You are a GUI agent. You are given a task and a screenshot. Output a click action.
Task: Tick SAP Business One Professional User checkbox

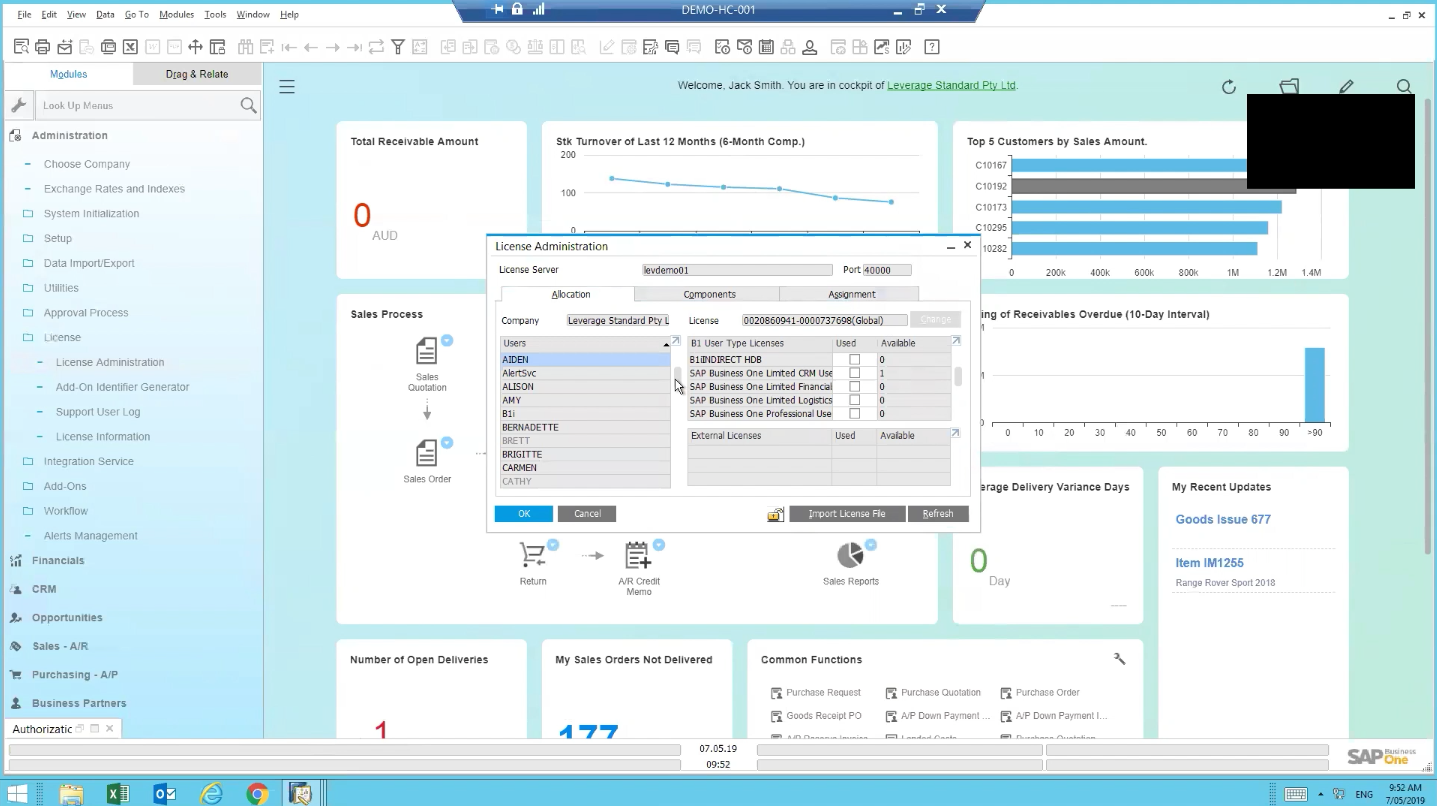(854, 413)
